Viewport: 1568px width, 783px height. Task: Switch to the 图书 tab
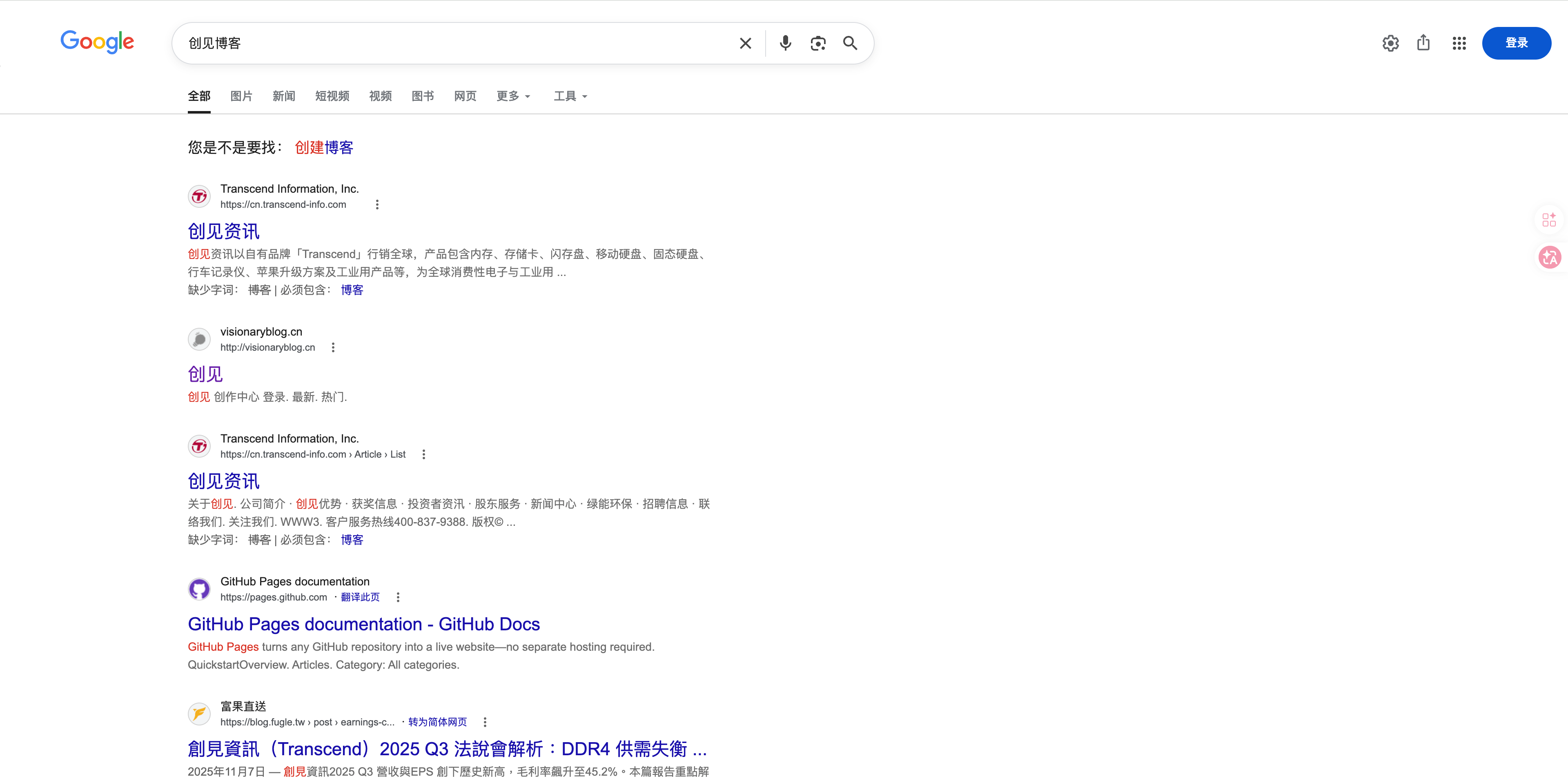(x=423, y=96)
